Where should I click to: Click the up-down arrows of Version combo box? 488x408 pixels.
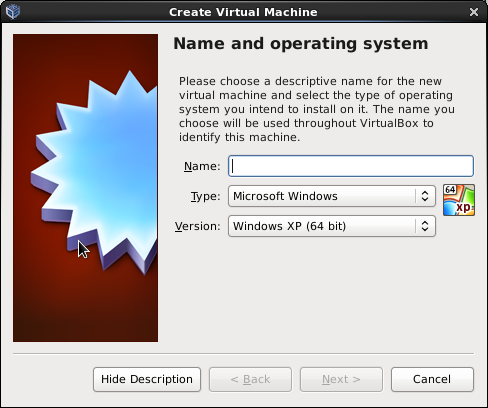click(x=425, y=226)
